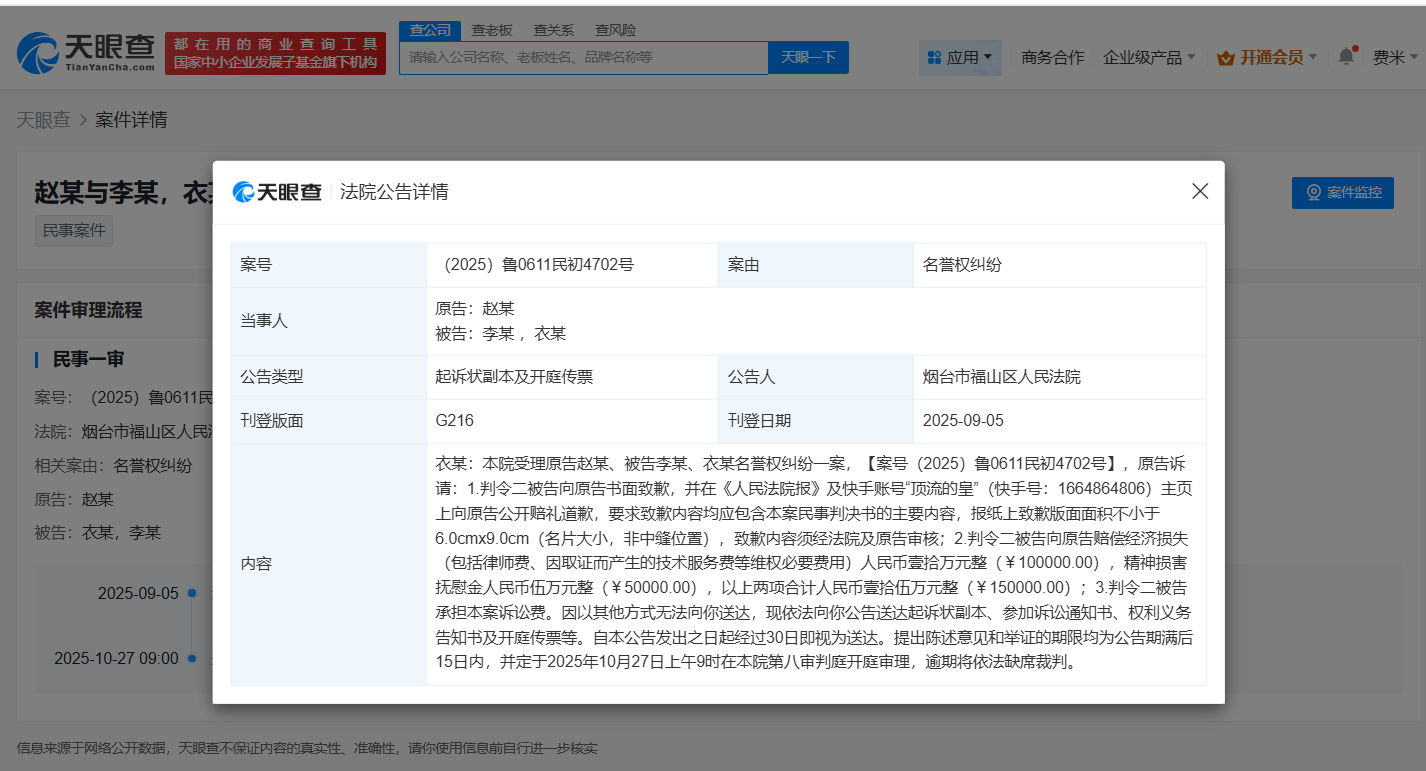This screenshot has width=1426, height=771.
Task: Click the 天眼查 logo in header
Action: [87, 53]
